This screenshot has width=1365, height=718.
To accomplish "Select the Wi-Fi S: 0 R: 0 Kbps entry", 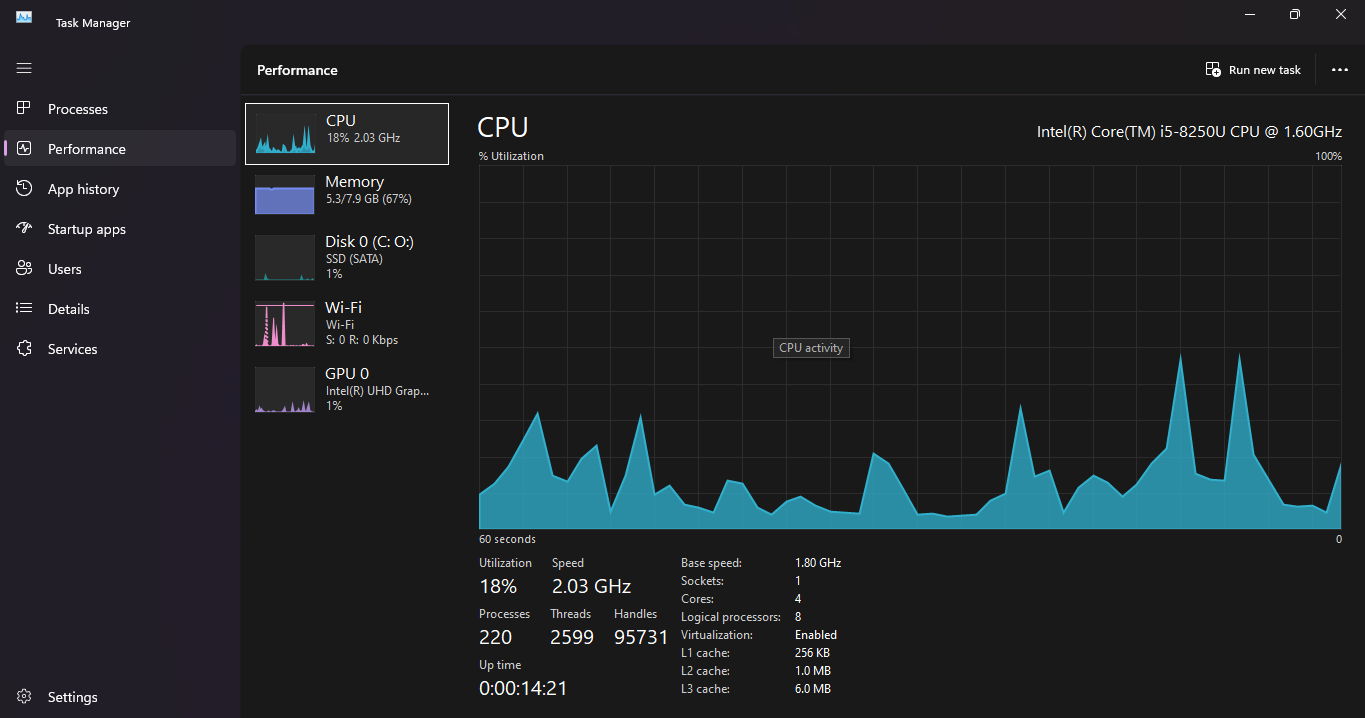I will point(347,323).
